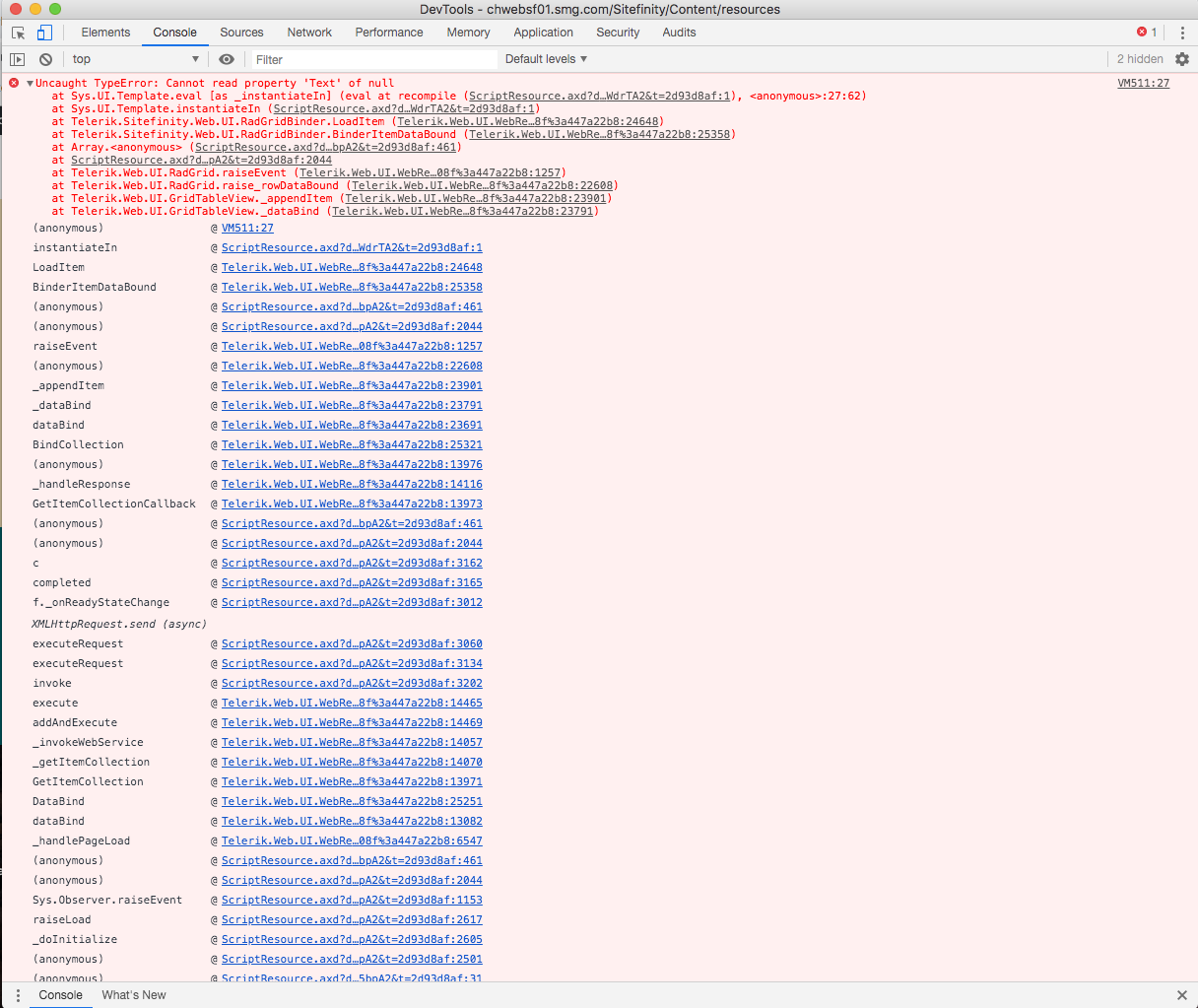Viewport: 1198px width, 1008px height.
Task: Click the 2 hidden messages label
Action: point(1140,59)
